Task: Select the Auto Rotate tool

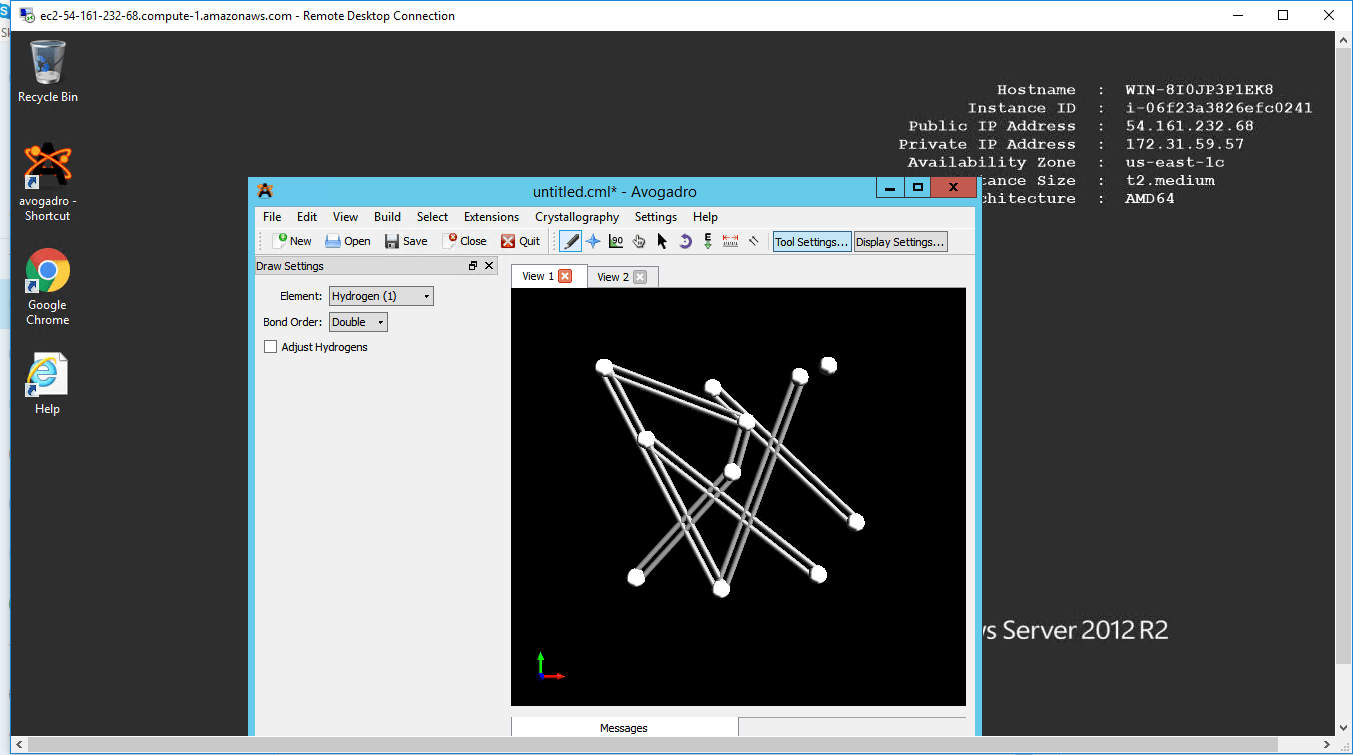Action: 685,241
